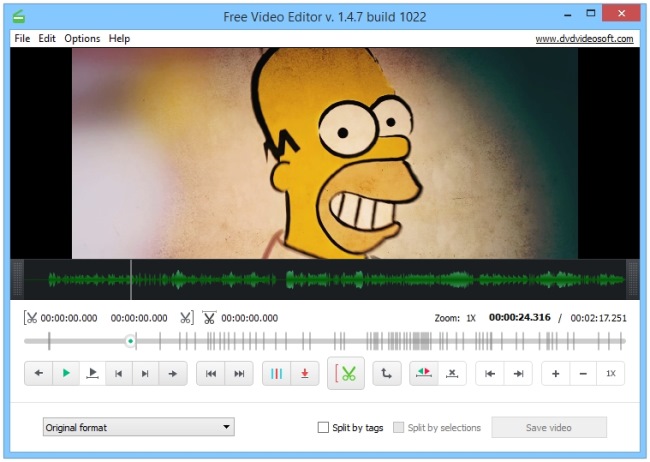Image resolution: width=650 pixels, height=462 pixels.
Task: Open the Options menu
Action: pos(82,39)
